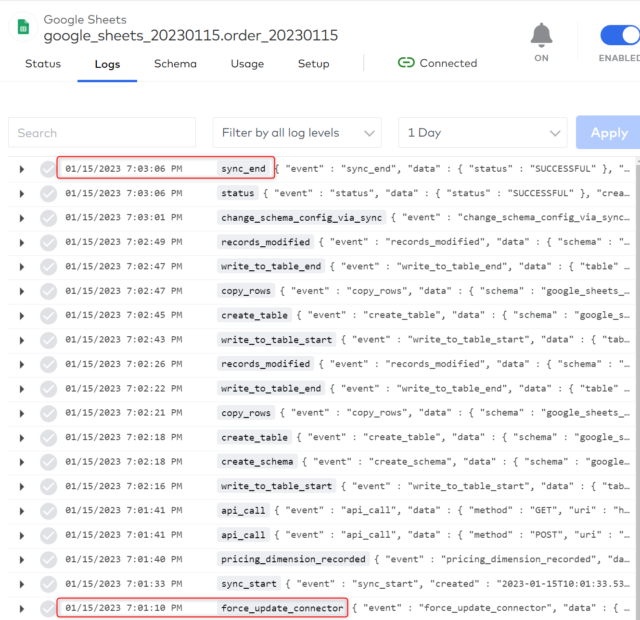Click check icon on pricing_dimension_recorded row

click(x=48, y=560)
